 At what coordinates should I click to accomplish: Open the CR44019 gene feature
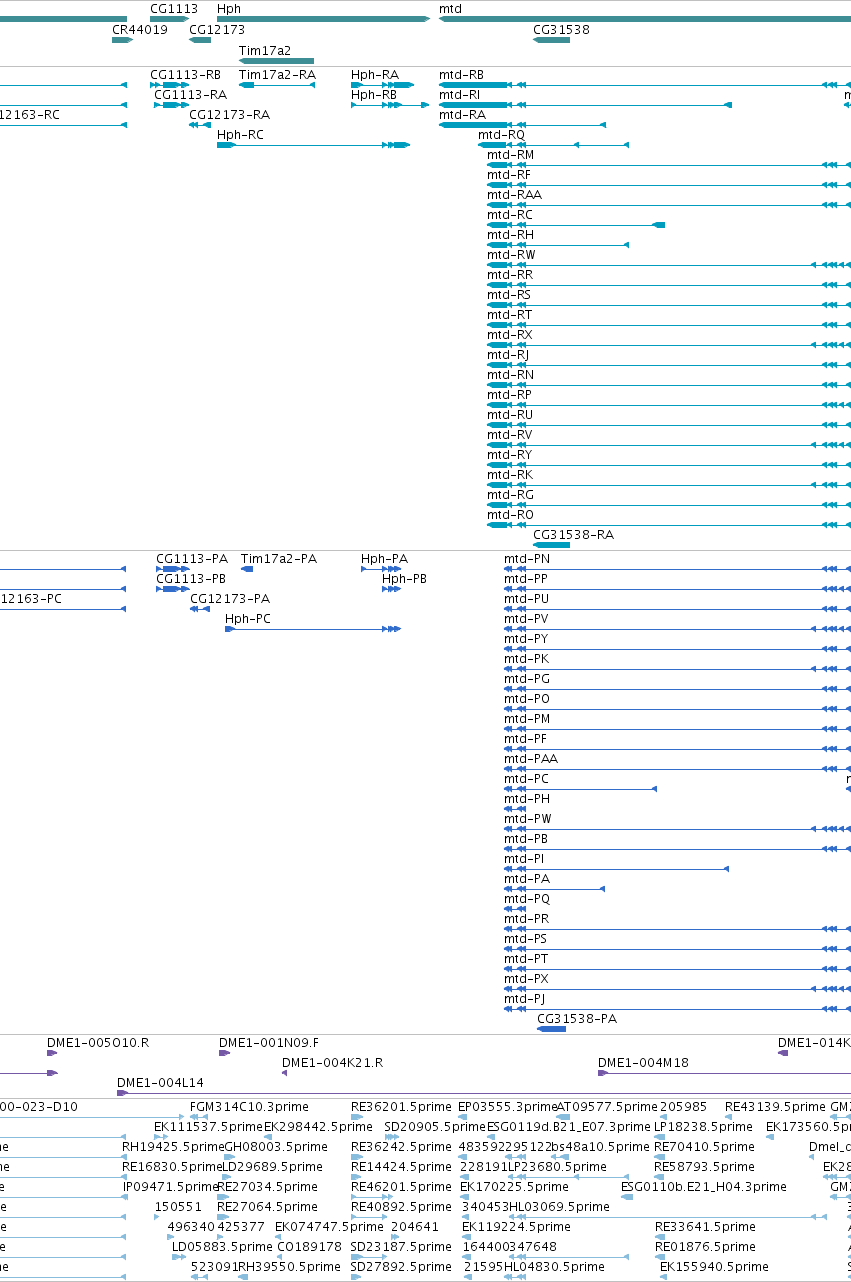click(122, 40)
